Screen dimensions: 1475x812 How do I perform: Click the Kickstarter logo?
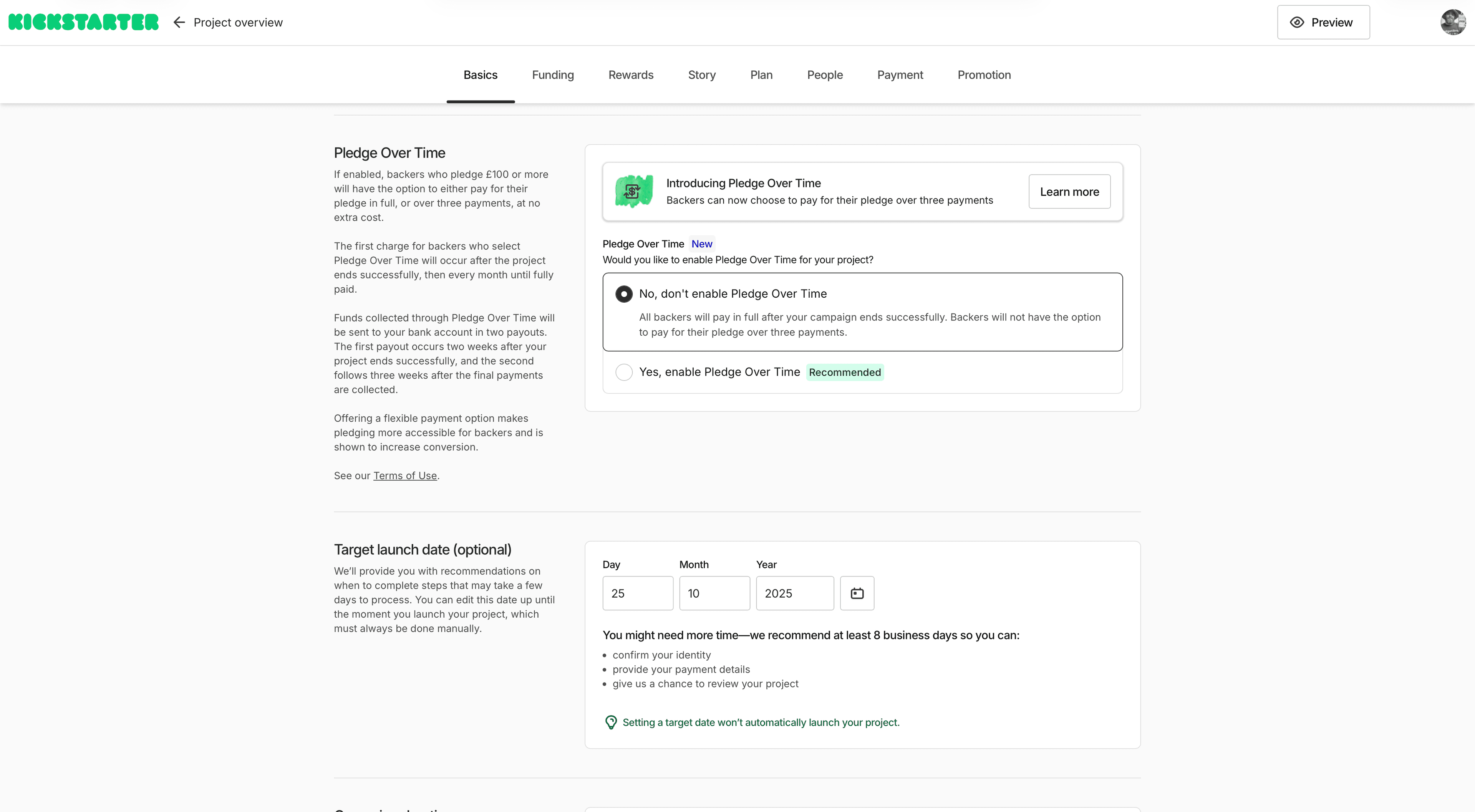84,22
